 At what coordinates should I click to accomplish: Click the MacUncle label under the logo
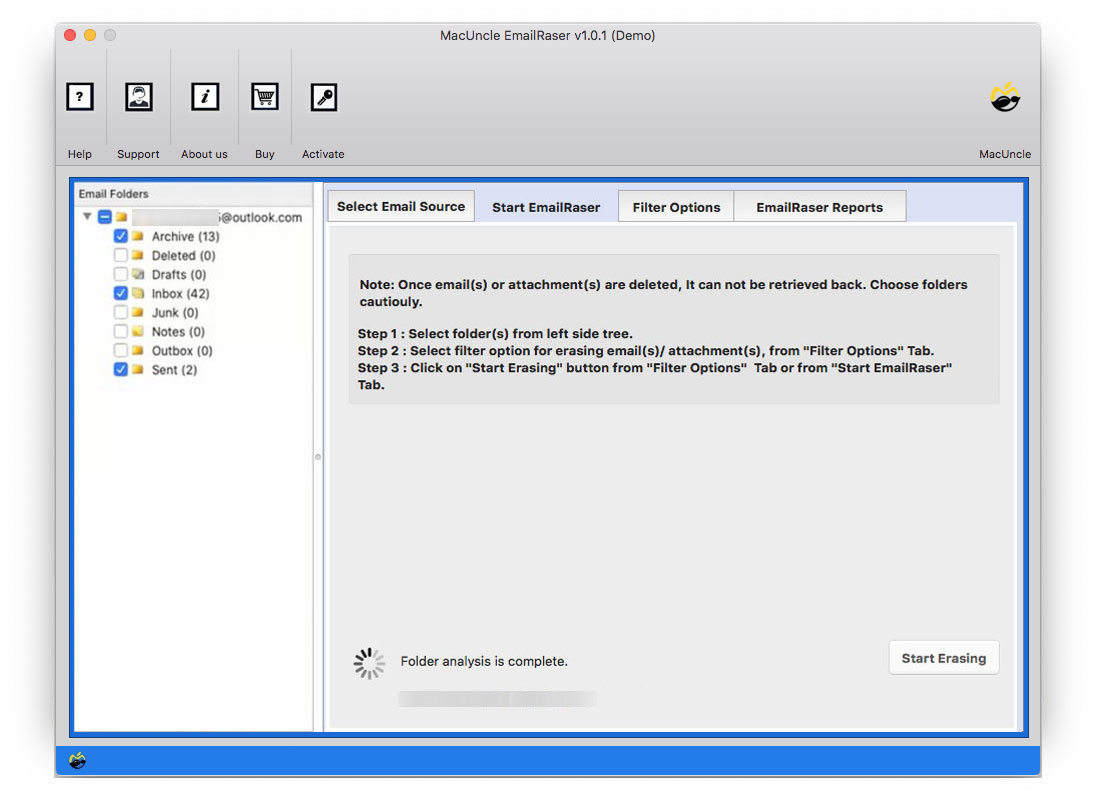[x=1004, y=154]
